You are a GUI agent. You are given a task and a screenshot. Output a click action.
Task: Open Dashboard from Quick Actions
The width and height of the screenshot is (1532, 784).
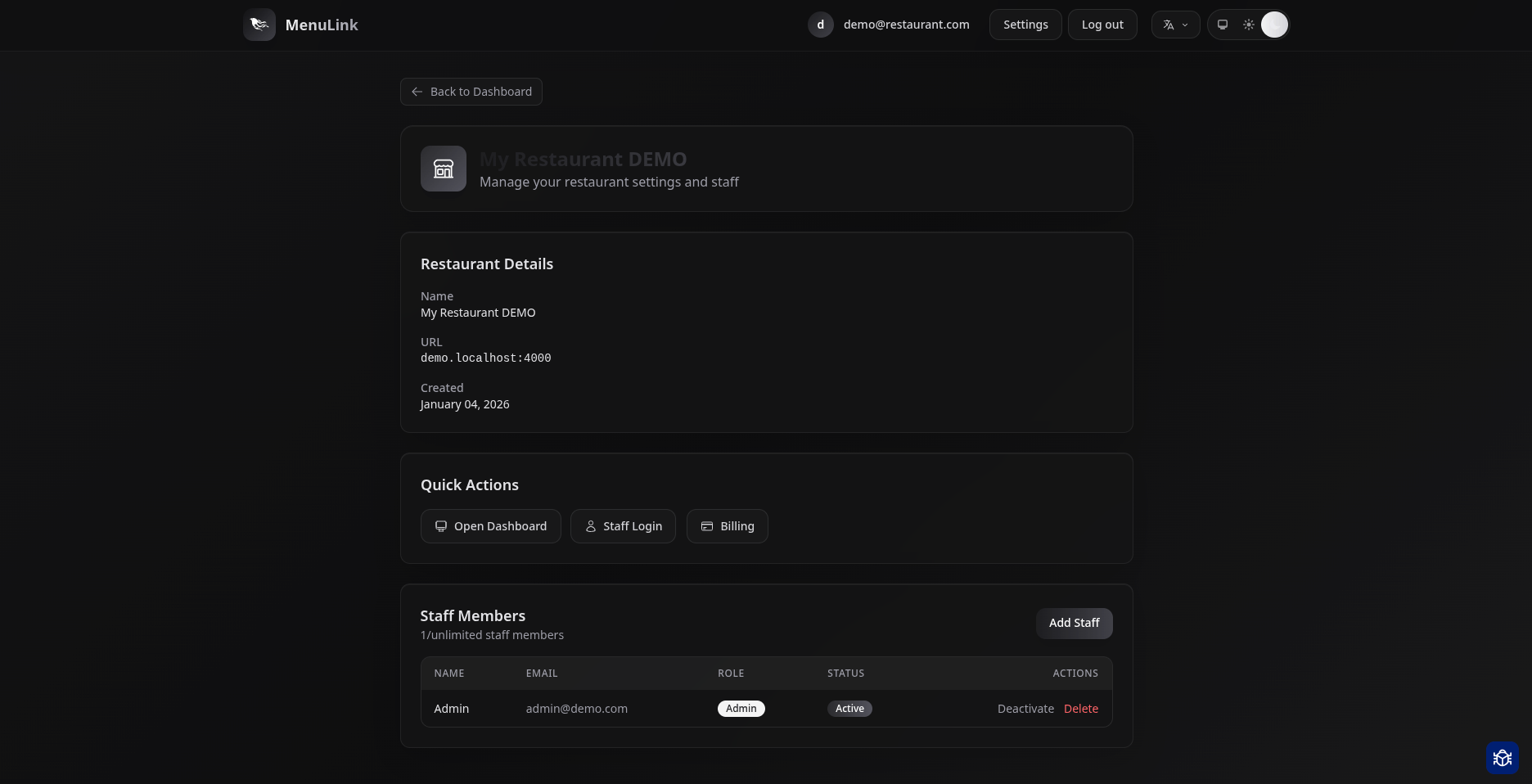pyautogui.click(x=491, y=526)
